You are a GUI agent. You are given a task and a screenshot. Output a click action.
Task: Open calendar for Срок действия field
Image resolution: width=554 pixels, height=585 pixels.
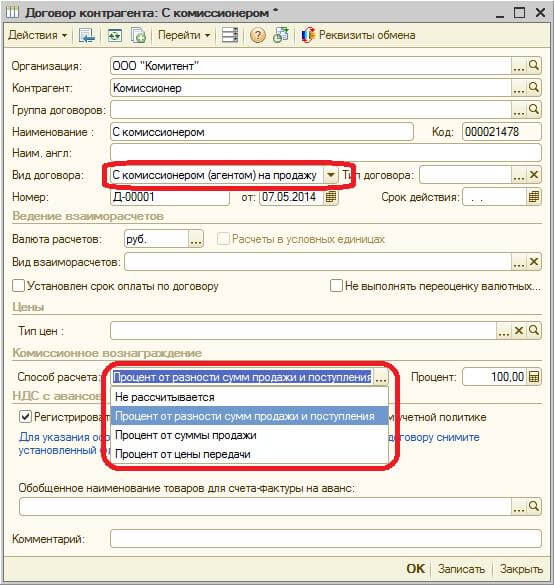(x=533, y=197)
